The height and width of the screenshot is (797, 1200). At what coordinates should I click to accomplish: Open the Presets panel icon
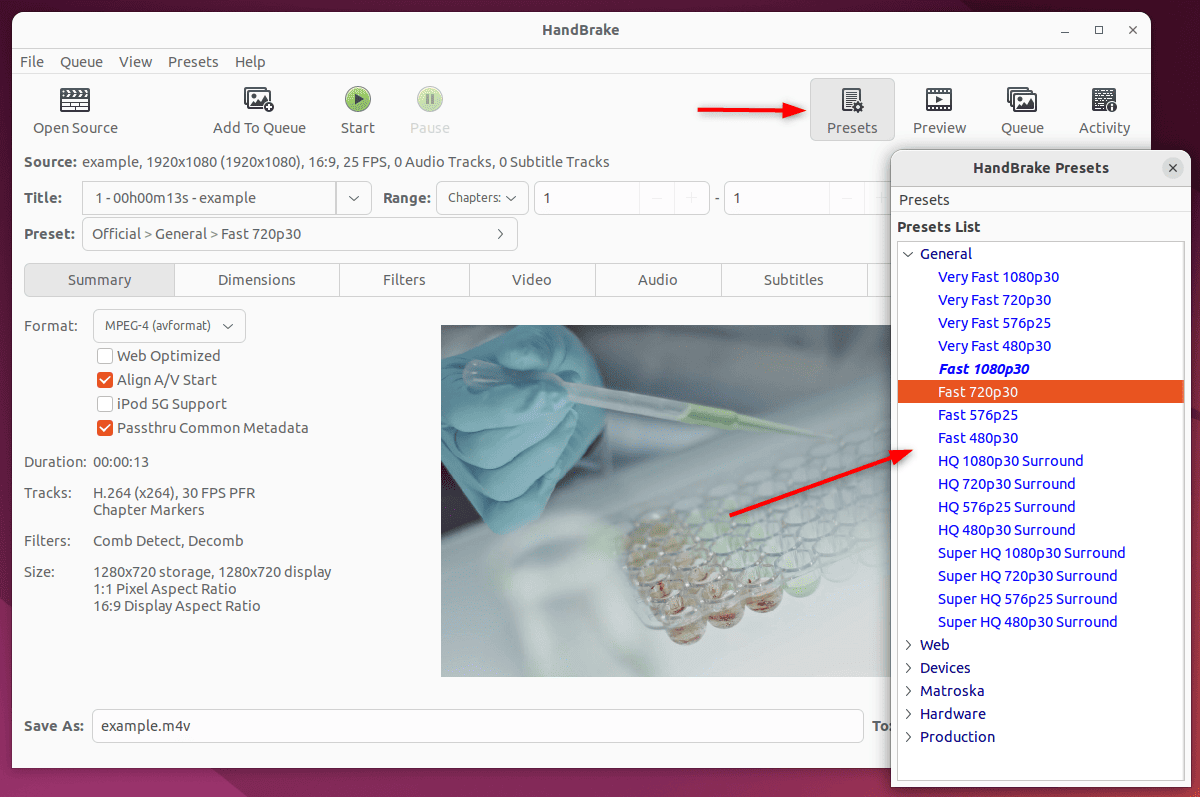tap(852, 108)
